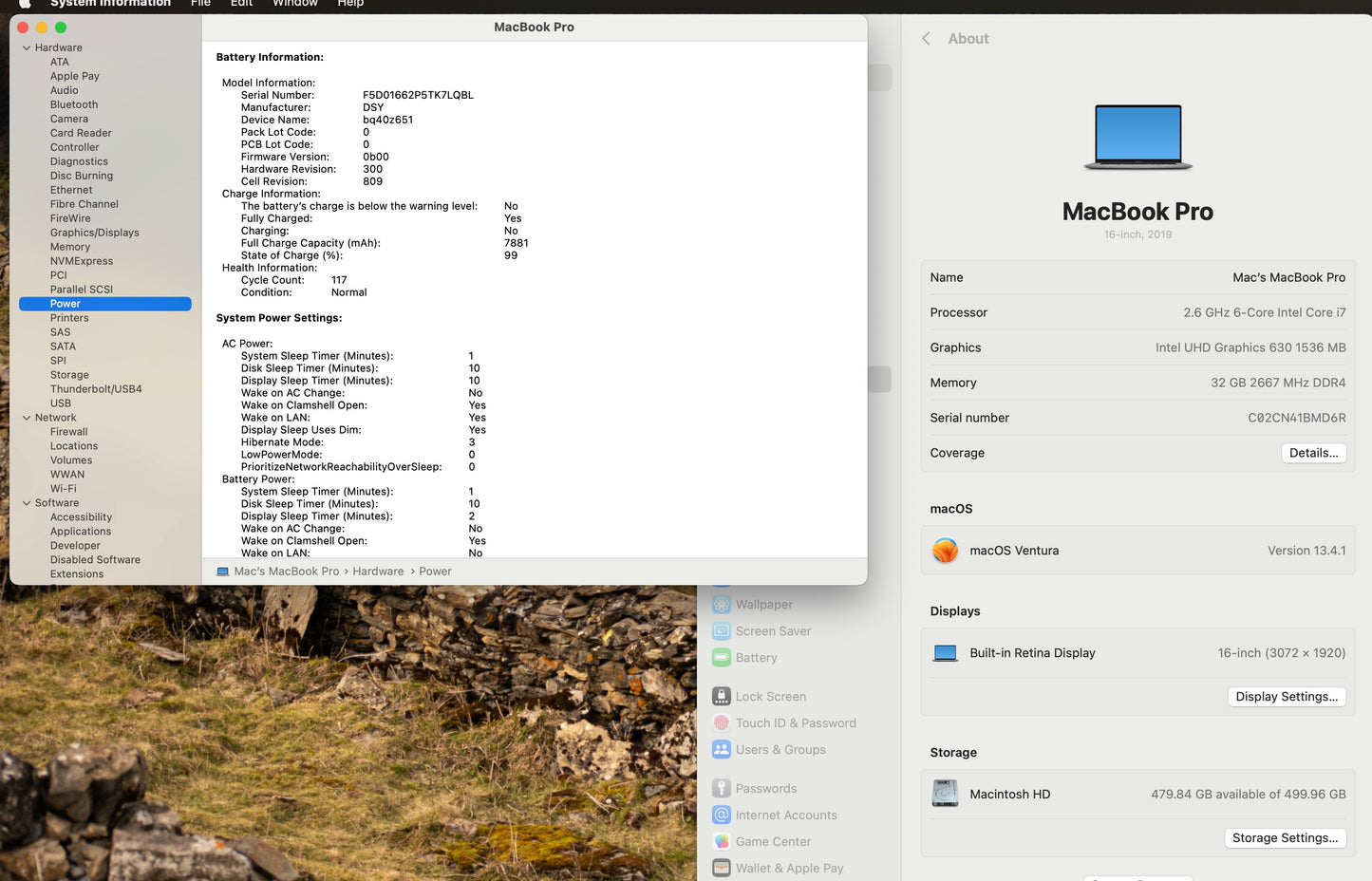Click the Coverage Details button
This screenshot has width=1372, height=881.
[x=1313, y=453]
